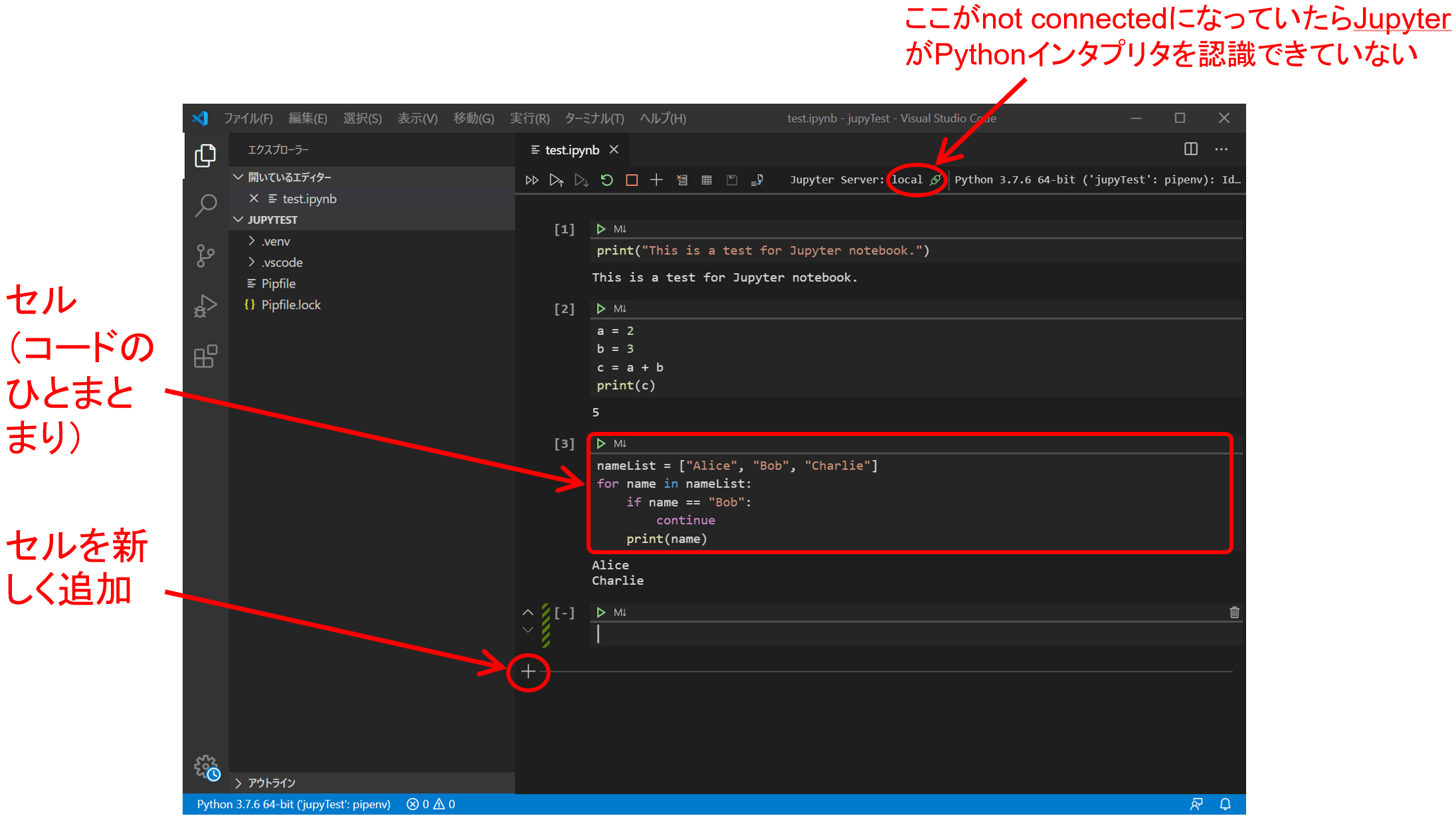Run all cells in notebook toolbar
Screen dimensions: 1456x818
pyautogui.click(x=532, y=180)
